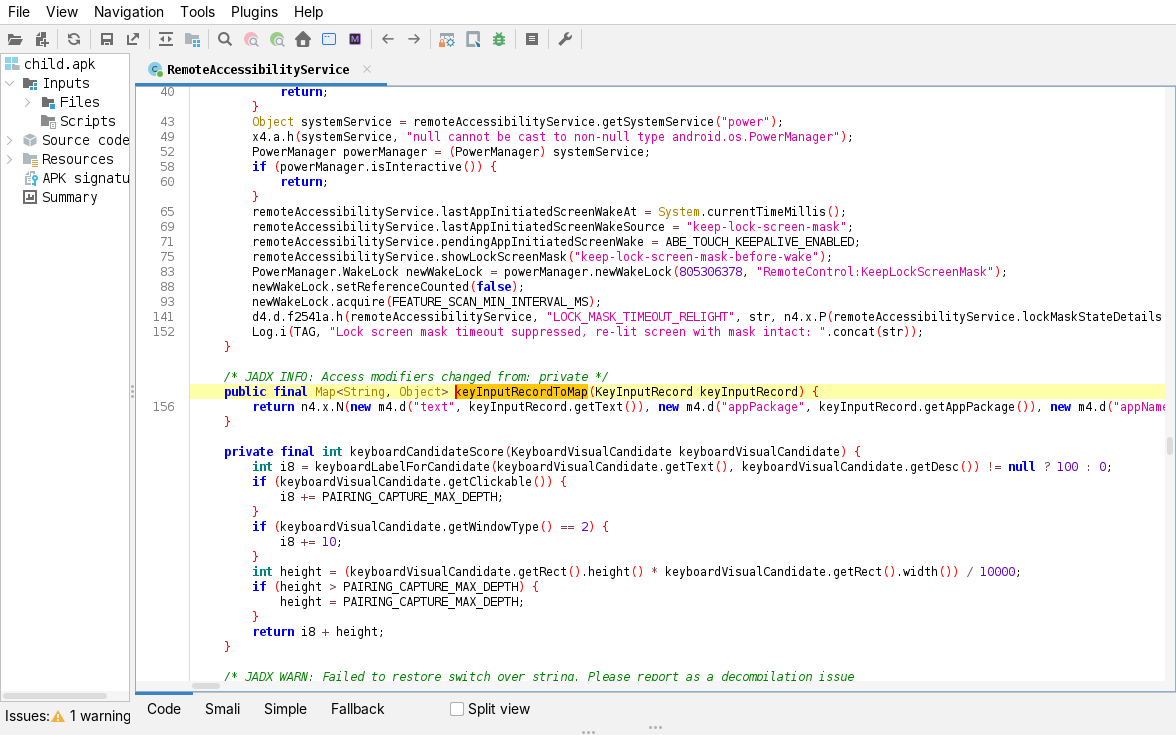Collapse the Inputs tree node

[x=10, y=83]
